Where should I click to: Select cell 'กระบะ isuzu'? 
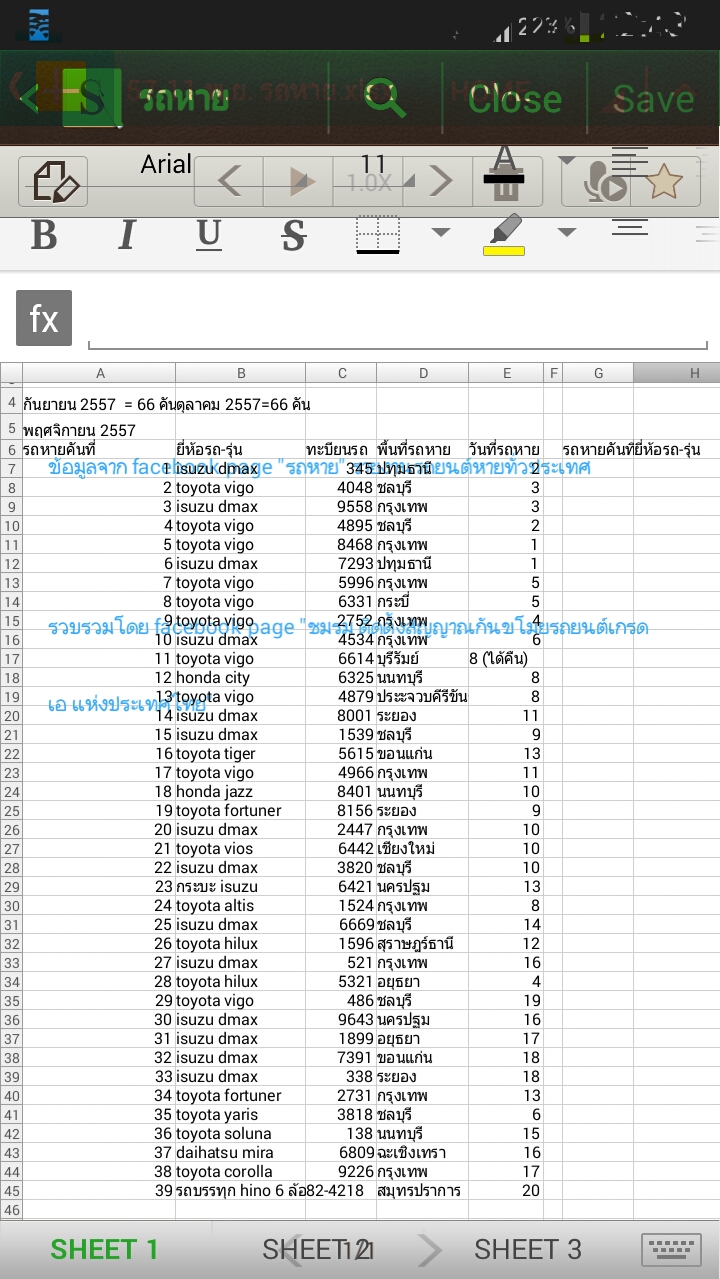(x=241, y=887)
